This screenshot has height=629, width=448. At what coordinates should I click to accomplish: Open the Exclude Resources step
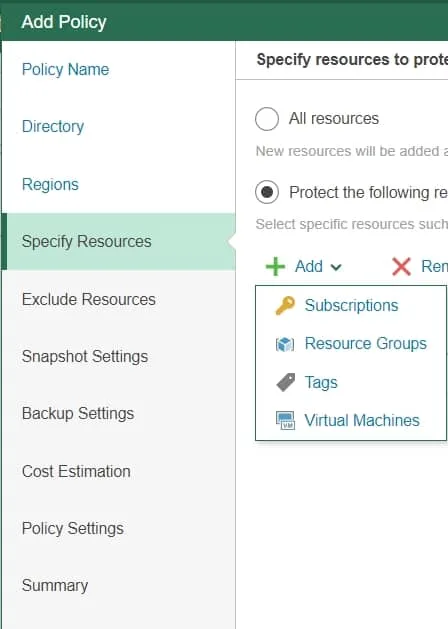pos(89,299)
